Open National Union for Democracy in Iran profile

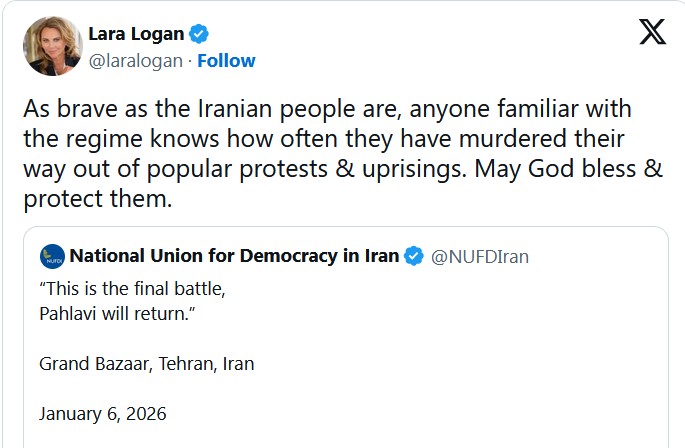coord(235,256)
